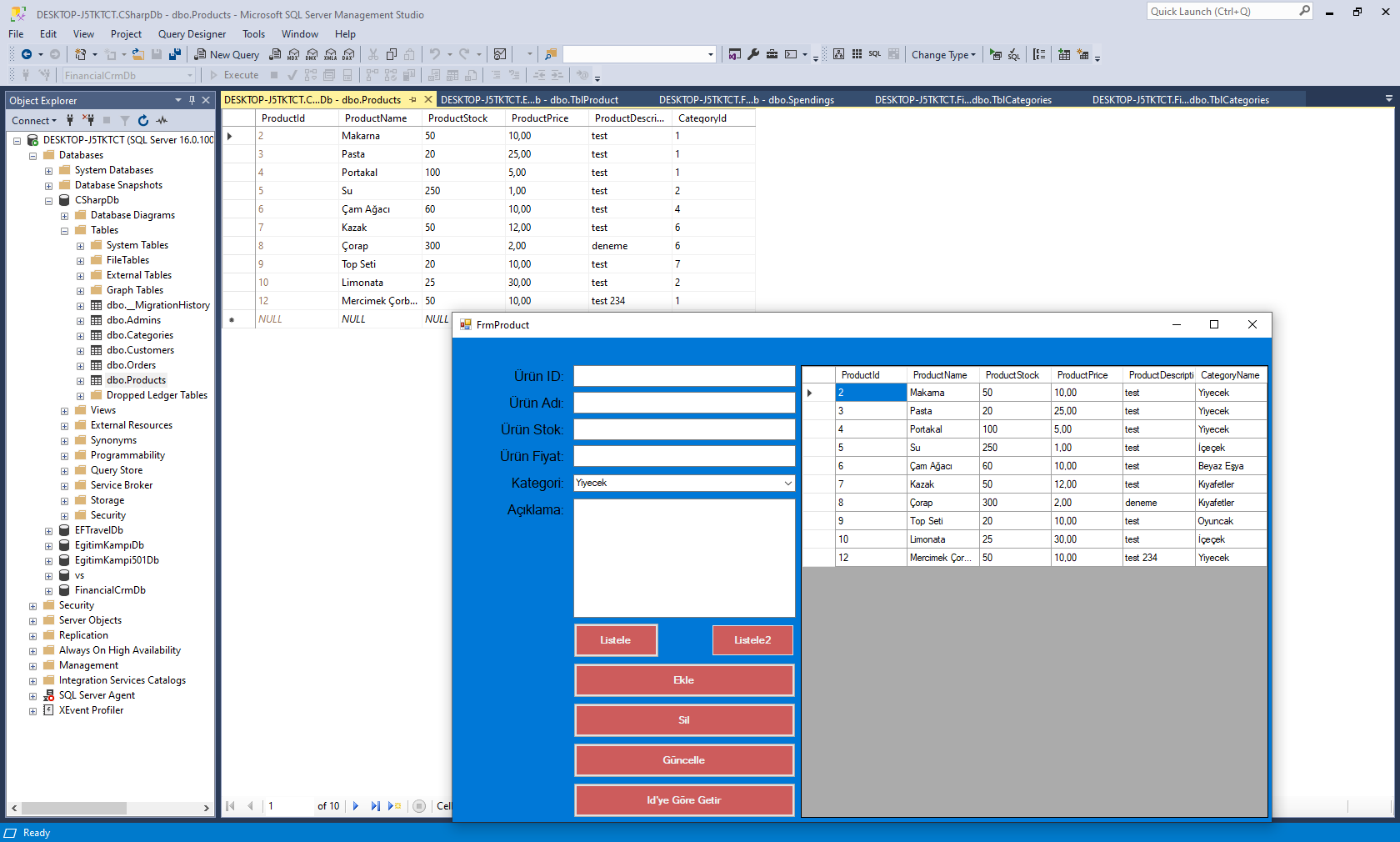Expand the dbo.Products table node

pos(80,381)
